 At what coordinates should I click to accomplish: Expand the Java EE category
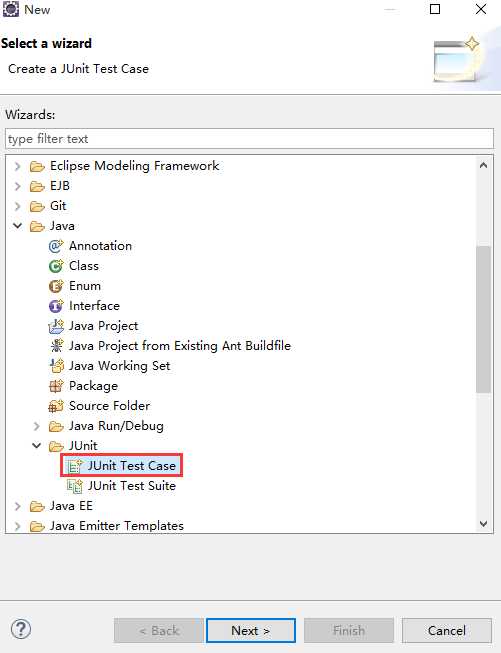[x=17, y=506]
